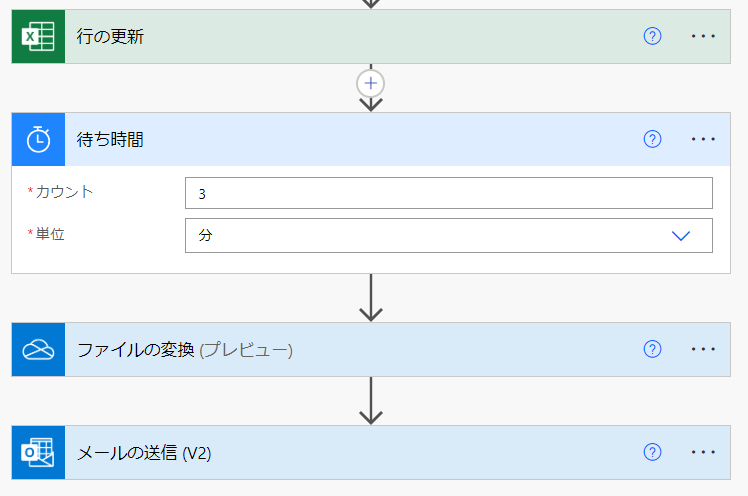
Task: Open help for the ファイルの変換 action
Action: click(x=653, y=349)
